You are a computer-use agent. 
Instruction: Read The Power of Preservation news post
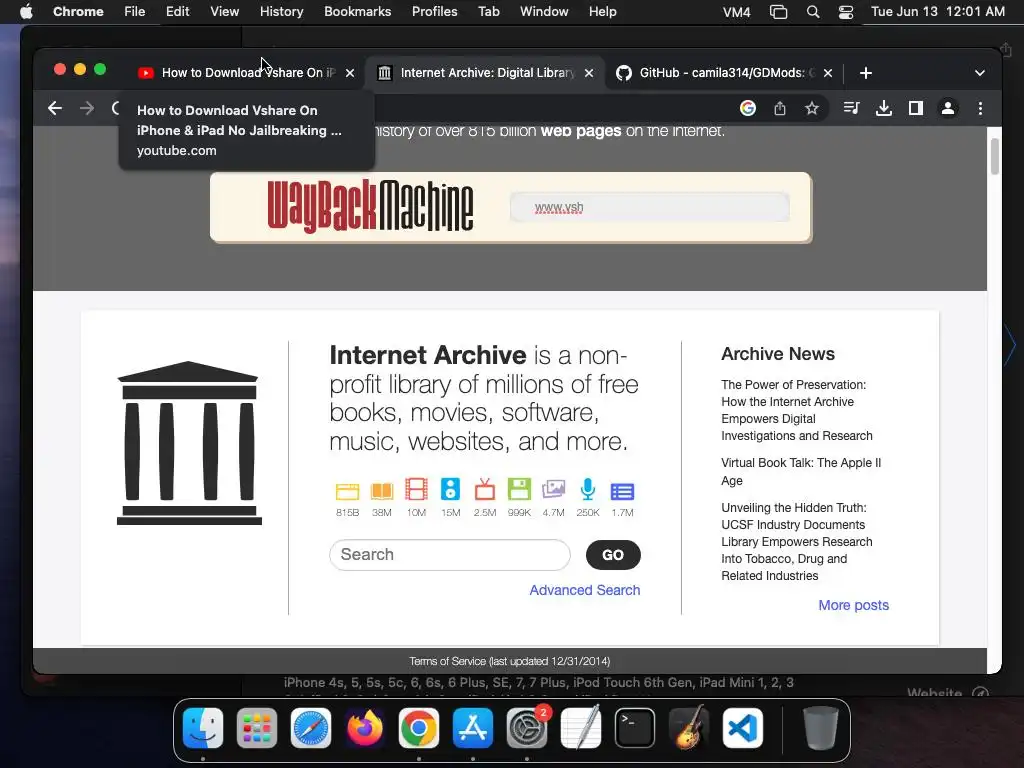tap(797, 410)
